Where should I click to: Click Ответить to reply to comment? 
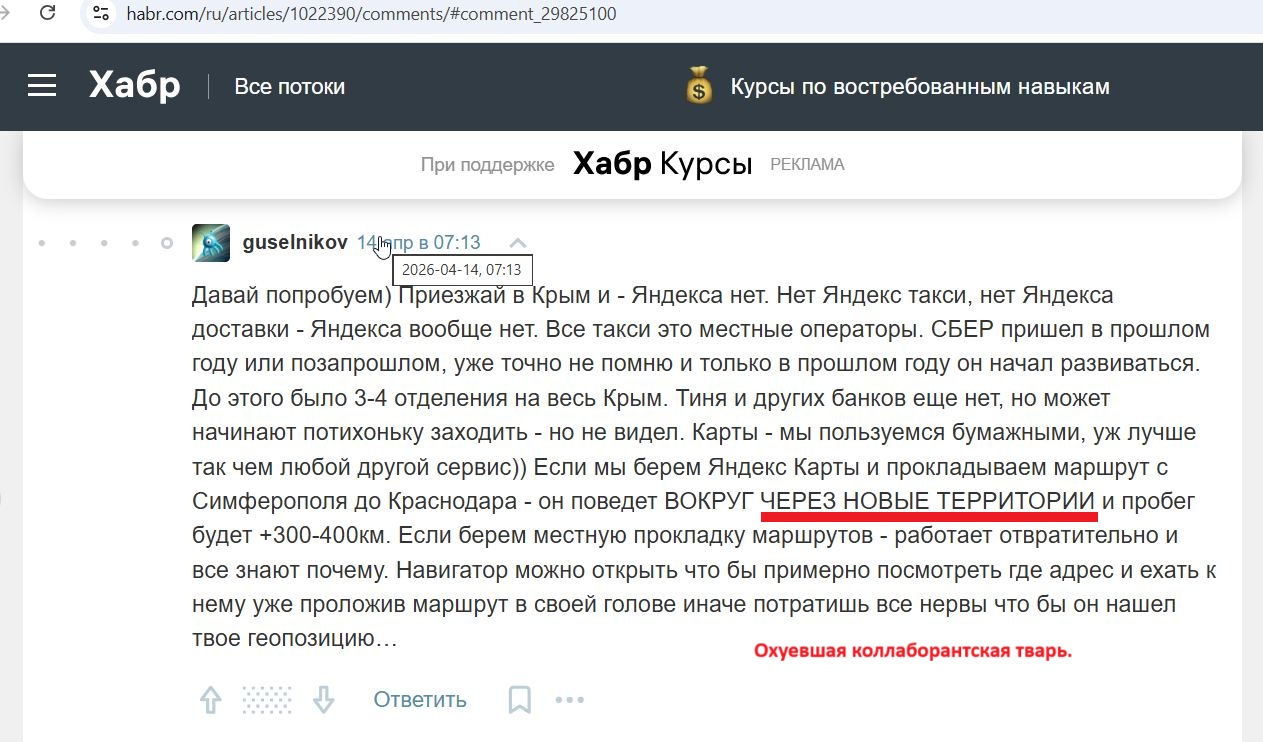(x=420, y=700)
